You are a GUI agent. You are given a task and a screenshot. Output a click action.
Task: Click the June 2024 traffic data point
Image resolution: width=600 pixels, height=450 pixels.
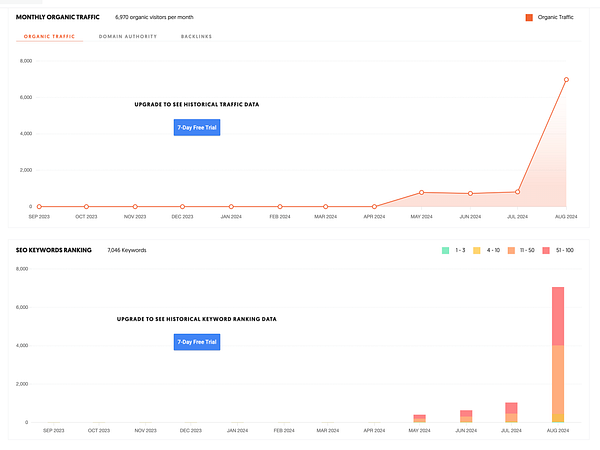(470, 194)
